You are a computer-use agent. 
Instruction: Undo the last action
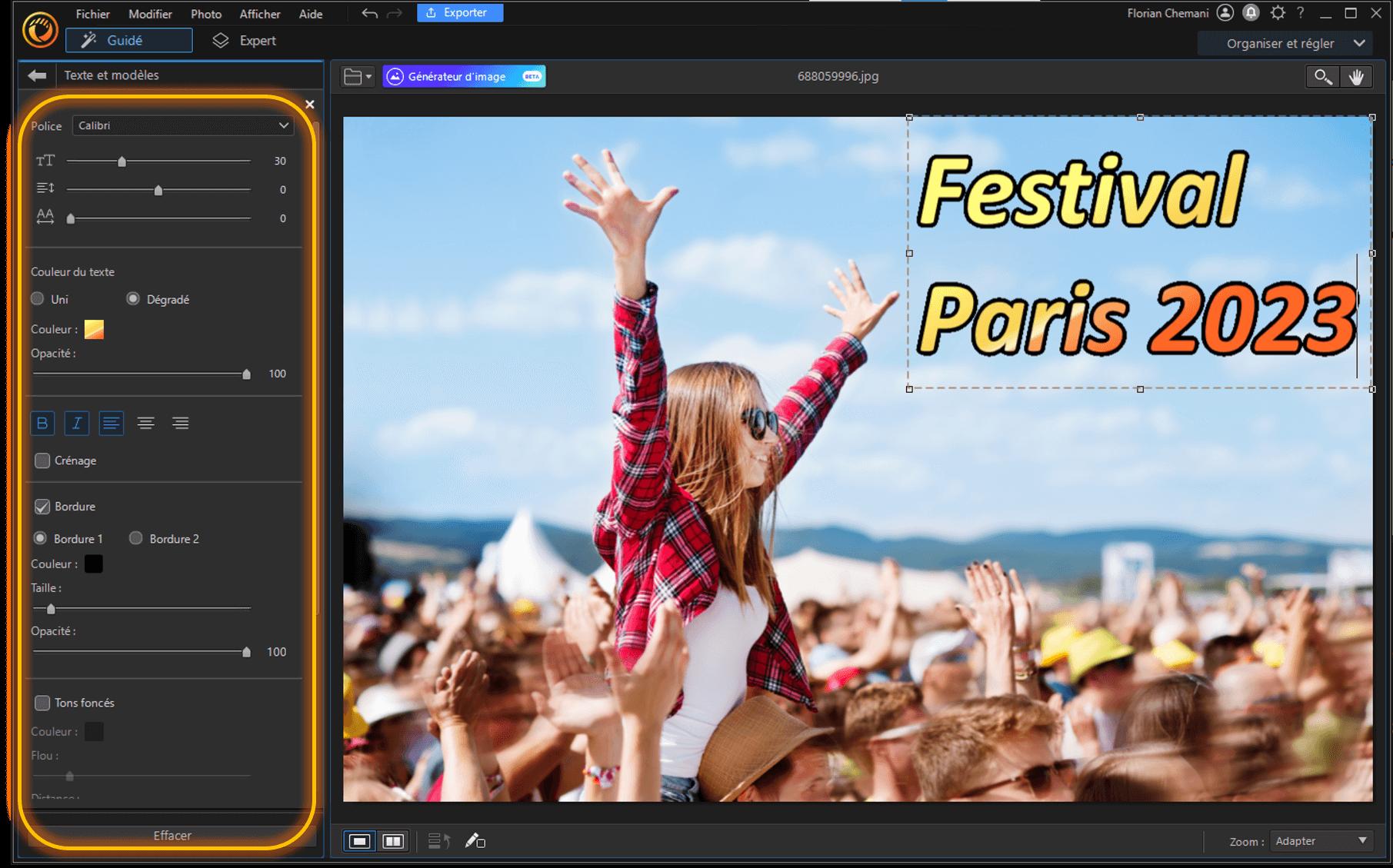[x=369, y=13]
